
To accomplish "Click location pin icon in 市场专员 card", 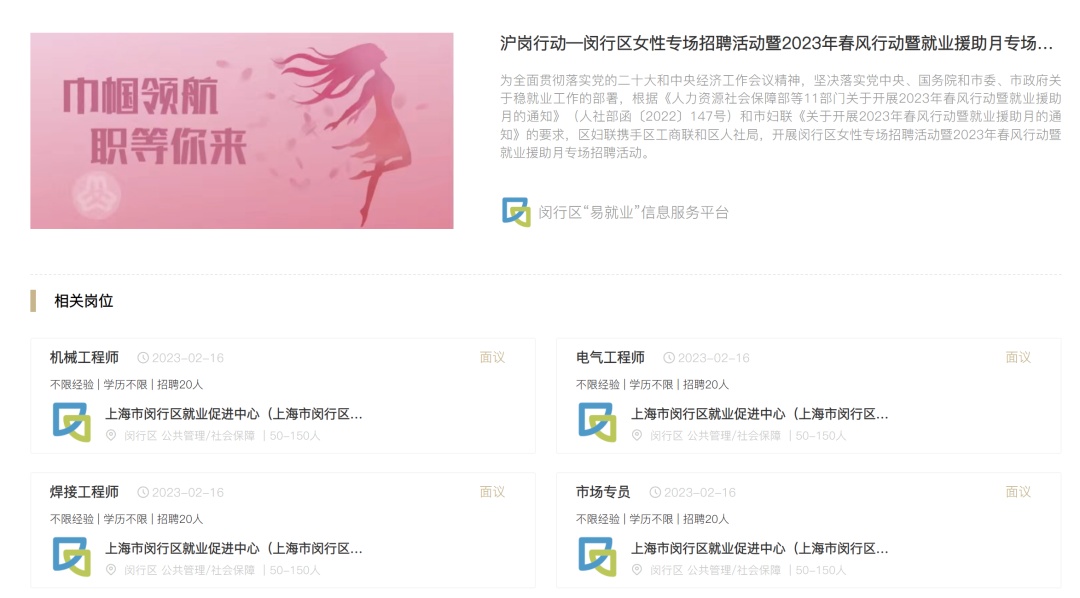I will tap(637, 570).
